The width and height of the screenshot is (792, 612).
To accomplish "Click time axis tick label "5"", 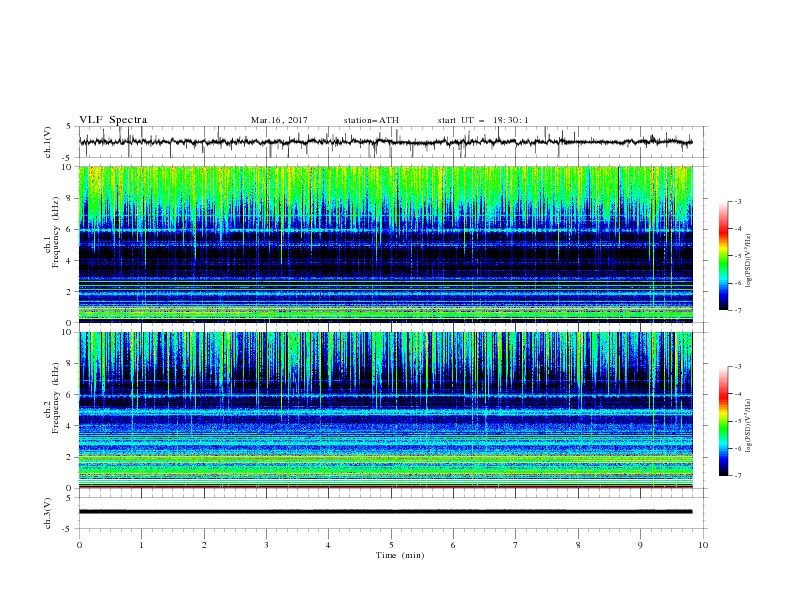I will pos(391,545).
